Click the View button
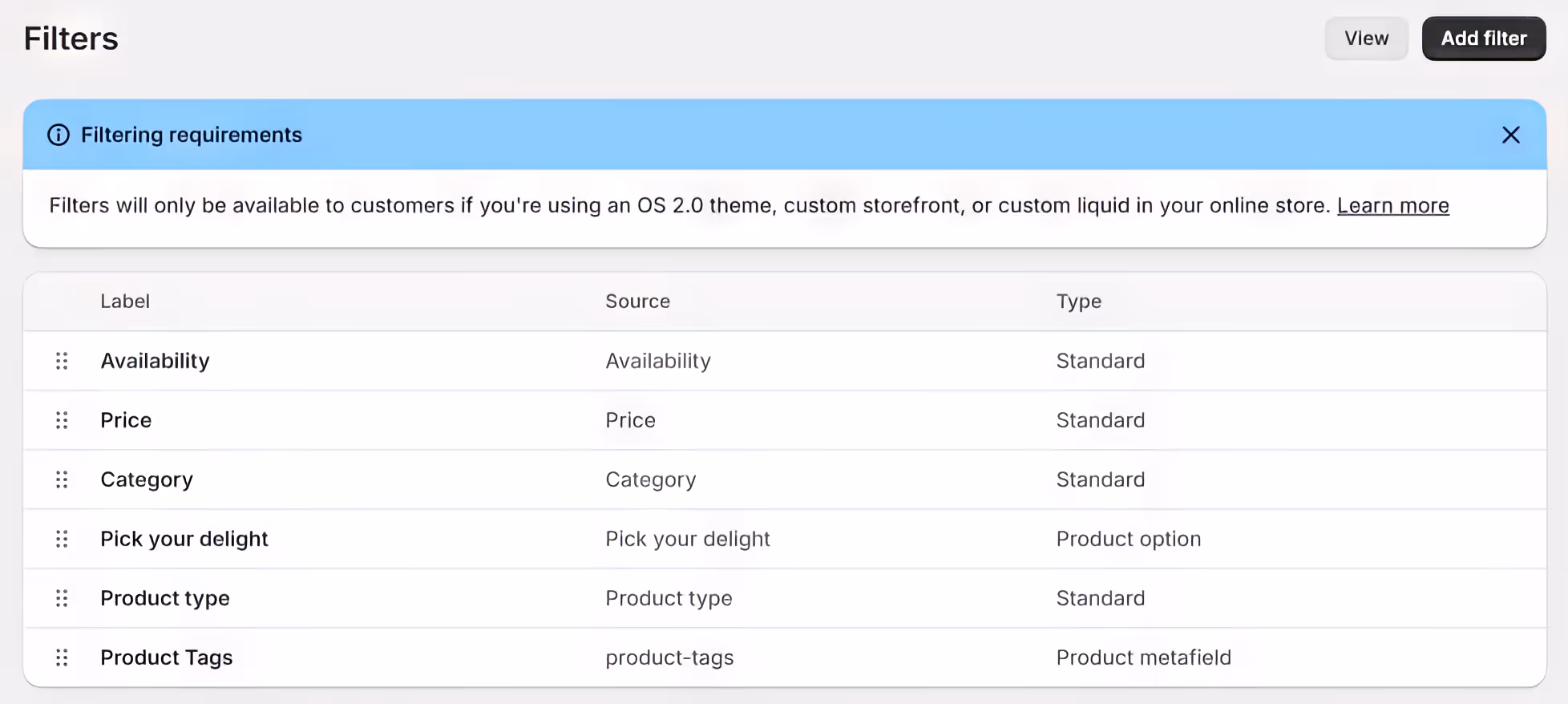This screenshot has width=1568, height=704. (x=1366, y=38)
